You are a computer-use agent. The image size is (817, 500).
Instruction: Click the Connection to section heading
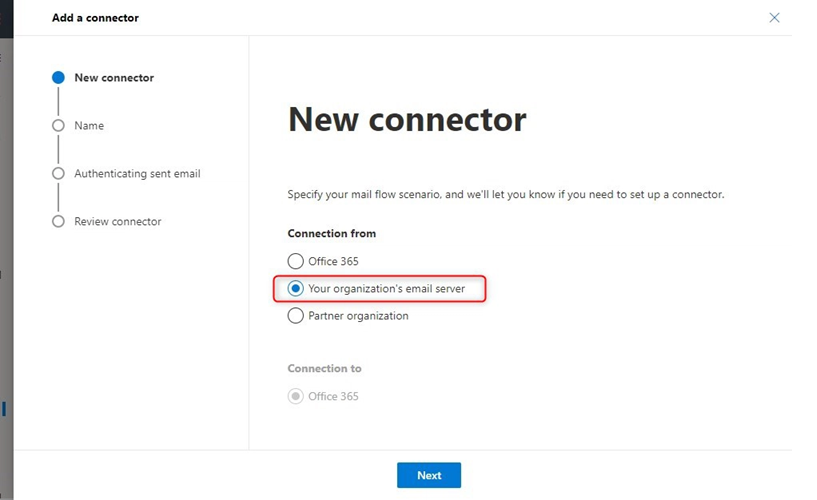tap(324, 369)
